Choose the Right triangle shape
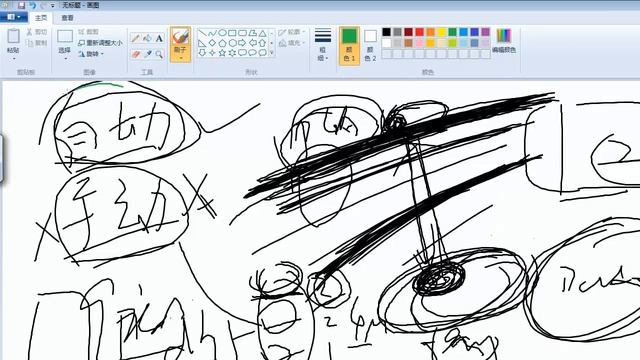Viewport: 640px width, 360px height. 202,43
